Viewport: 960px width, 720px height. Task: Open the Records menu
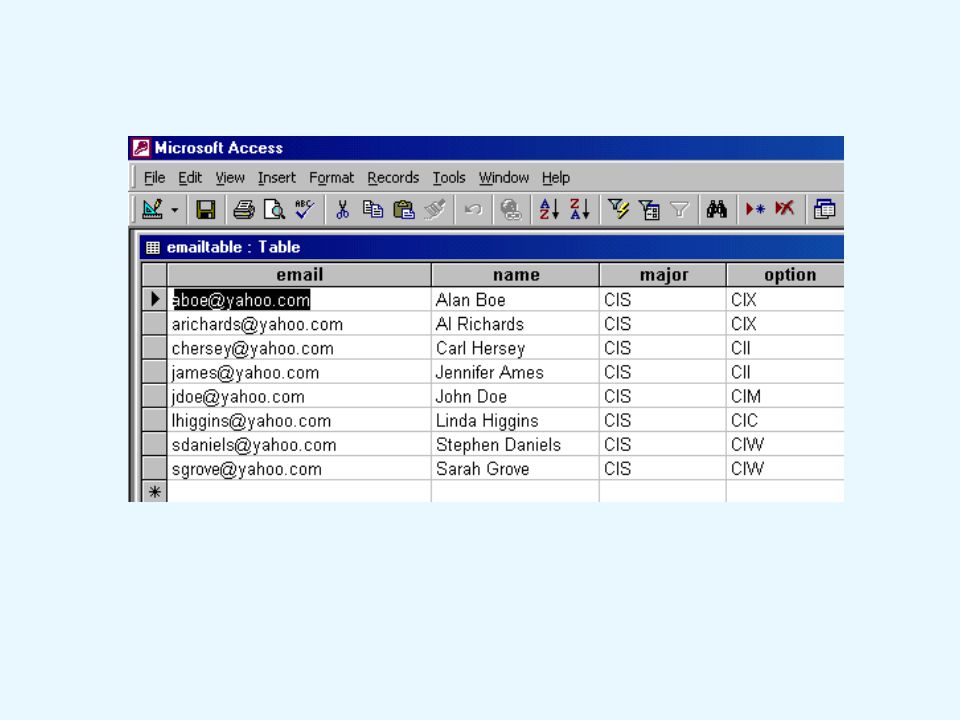[x=393, y=178]
